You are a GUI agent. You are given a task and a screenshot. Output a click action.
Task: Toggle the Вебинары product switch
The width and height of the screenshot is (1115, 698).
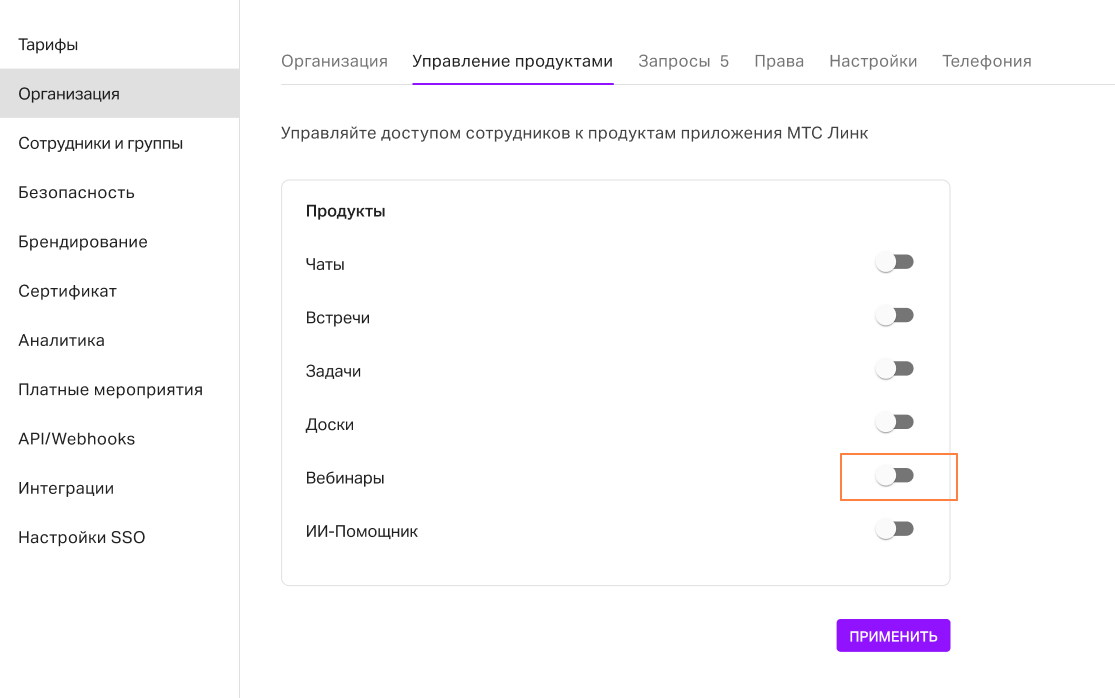click(895, 476)
